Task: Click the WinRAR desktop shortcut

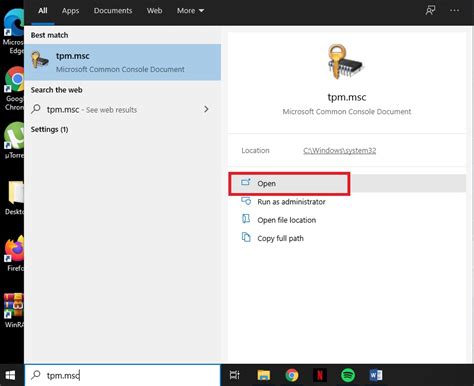Action: 14,310
